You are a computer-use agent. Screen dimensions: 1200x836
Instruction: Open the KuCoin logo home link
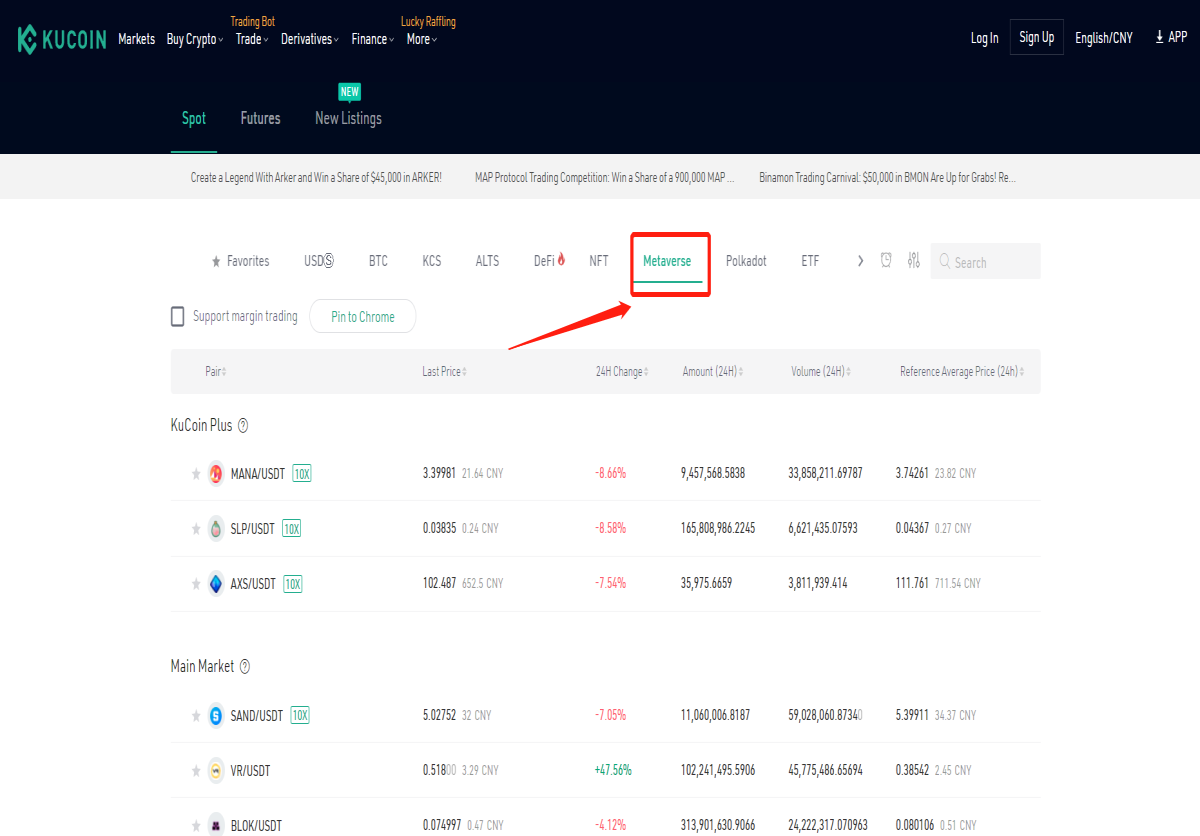click(x=61, y=39)
